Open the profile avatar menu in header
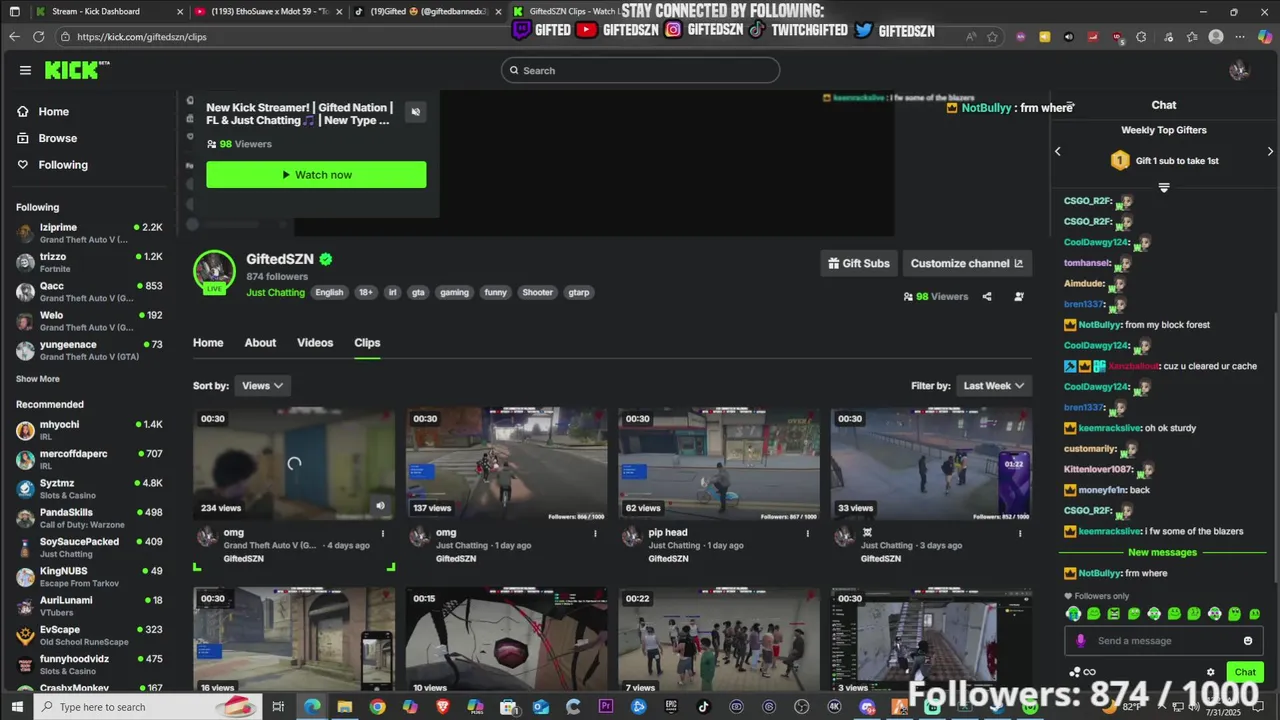The width and height of the screenshot is (1280, 720). [x=1239, y=70]
